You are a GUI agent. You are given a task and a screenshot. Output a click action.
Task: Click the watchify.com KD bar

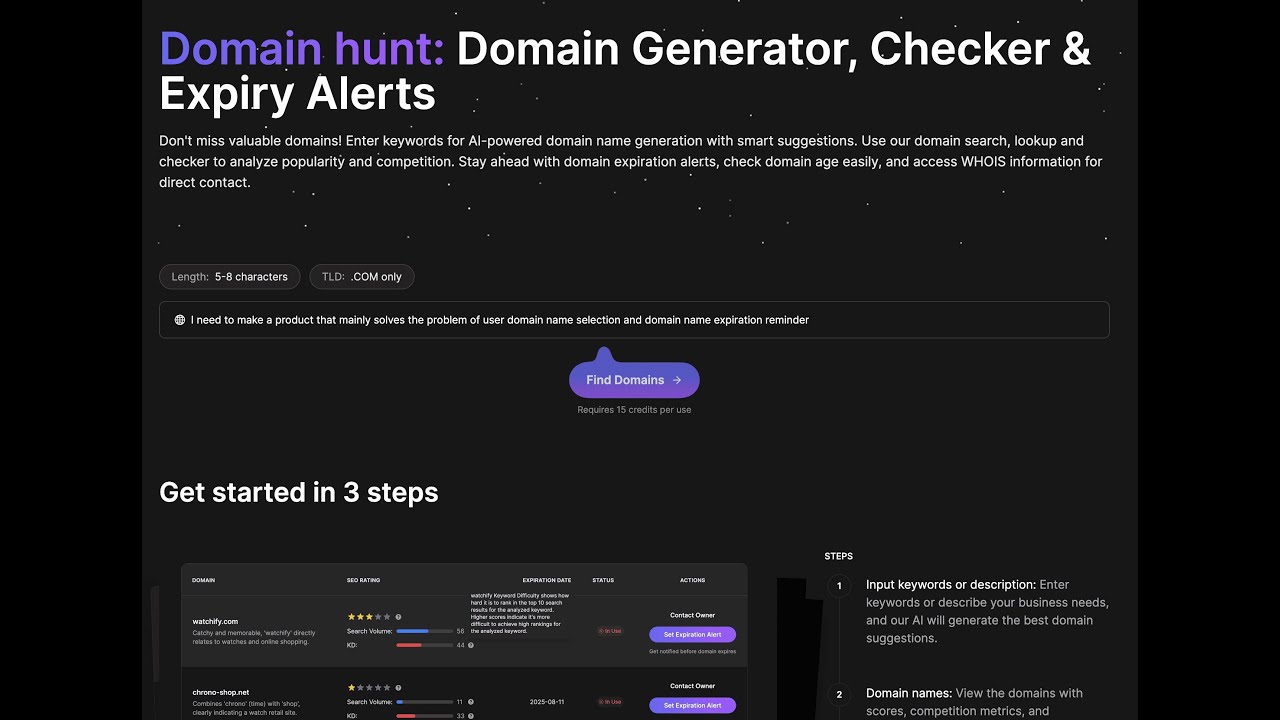point(424,645)
